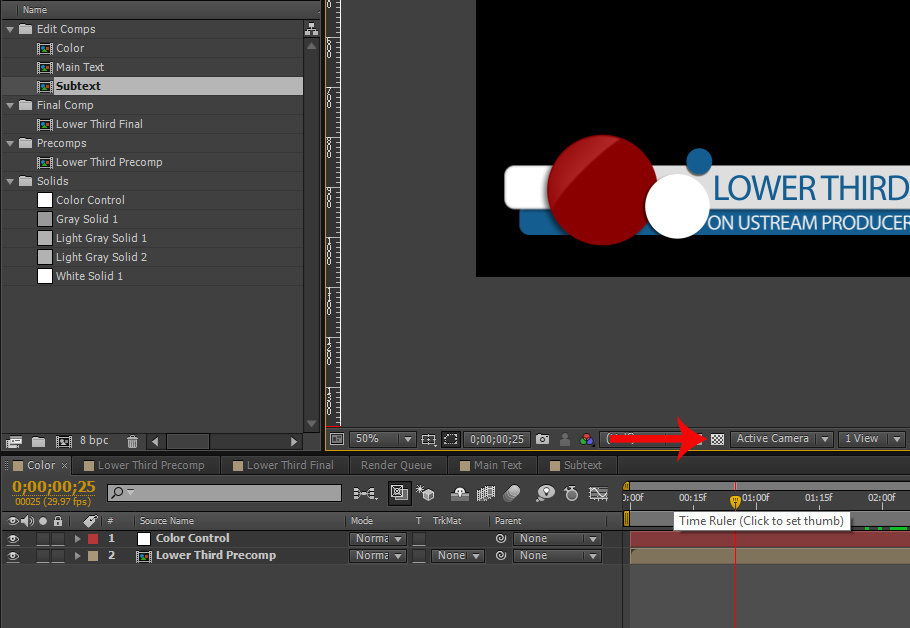
Task: Click the hide shy layers icon
Action: [460, 493]
